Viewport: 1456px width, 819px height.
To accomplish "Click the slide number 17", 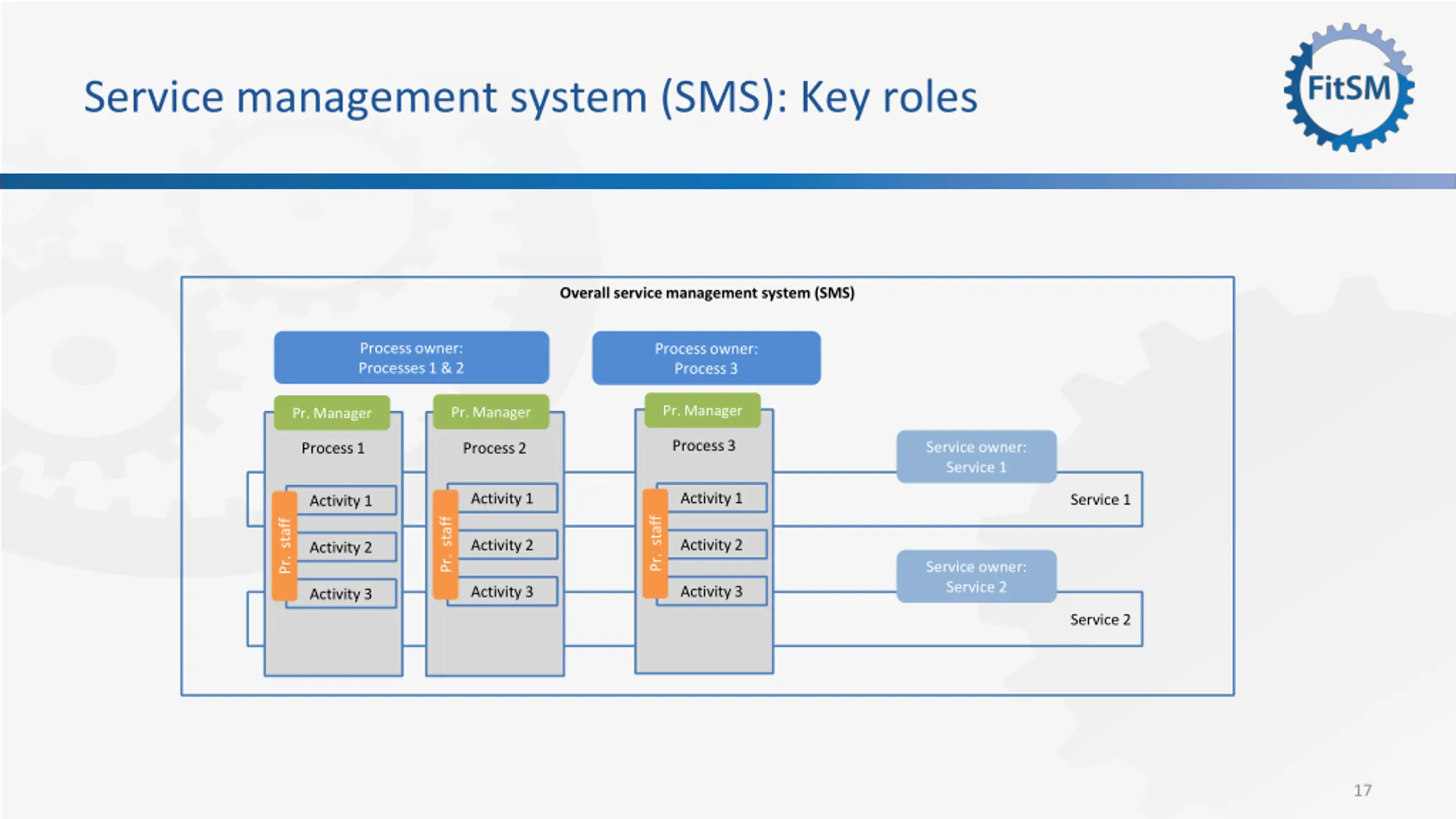I will (x=1362, y=790).
